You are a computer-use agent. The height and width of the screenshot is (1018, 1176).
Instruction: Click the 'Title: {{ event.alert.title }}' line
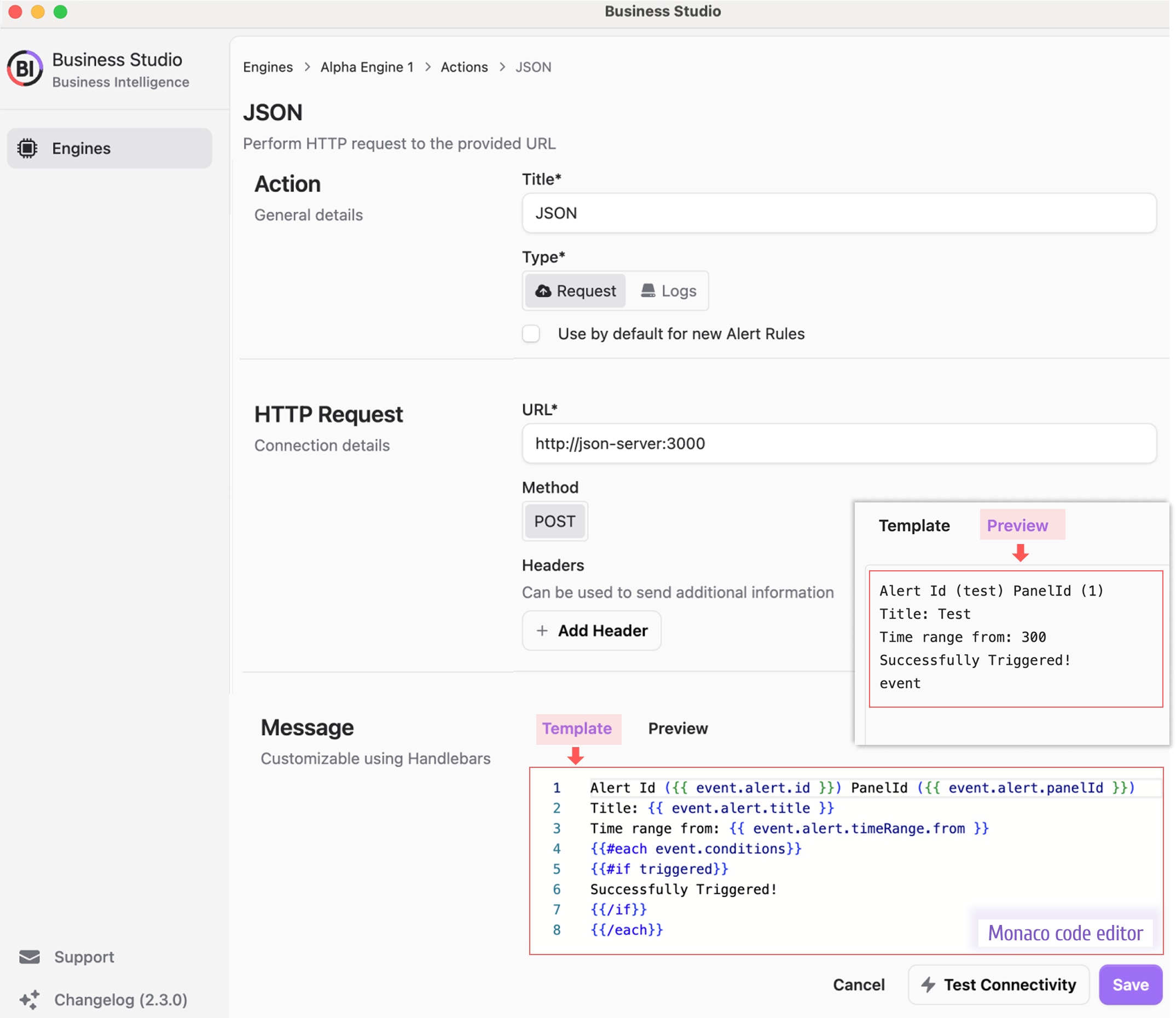pos(712,808)
